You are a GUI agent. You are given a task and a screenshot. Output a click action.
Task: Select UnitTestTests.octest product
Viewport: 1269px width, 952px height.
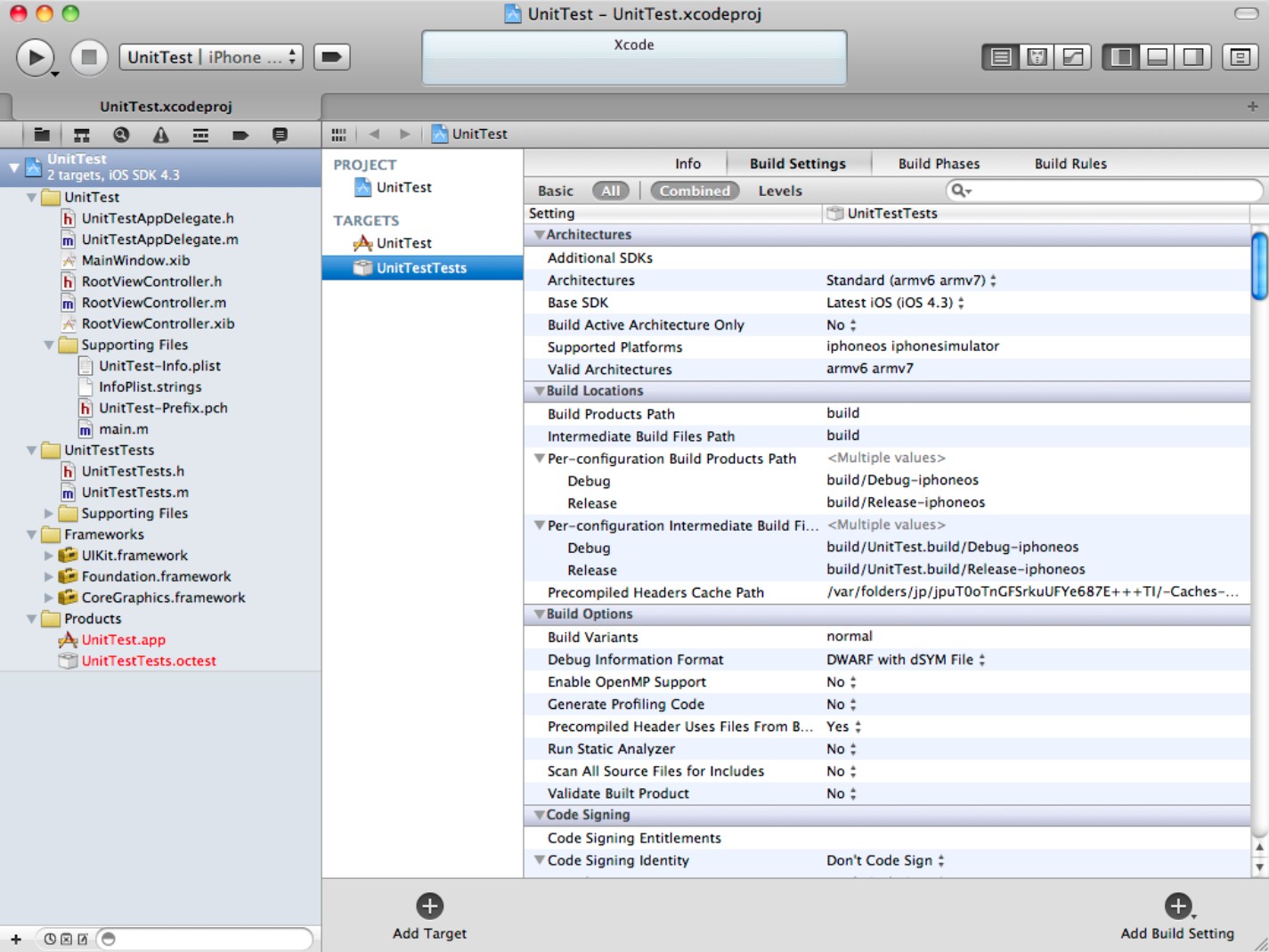click(x=149, y=661)
